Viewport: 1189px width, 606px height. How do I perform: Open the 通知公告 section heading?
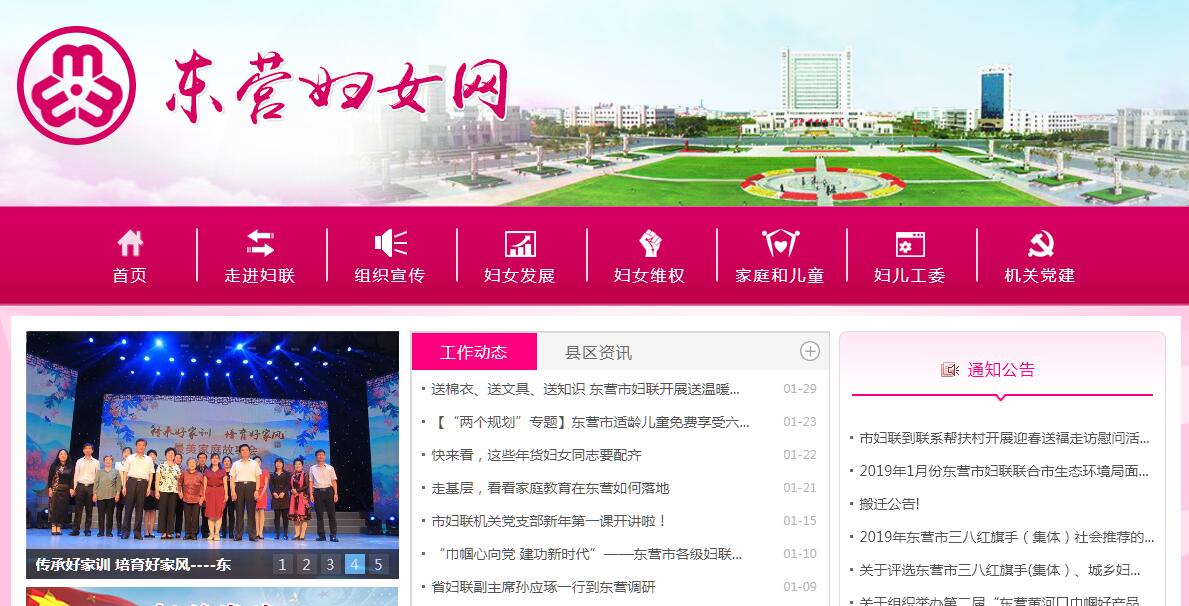(1000, 370)
